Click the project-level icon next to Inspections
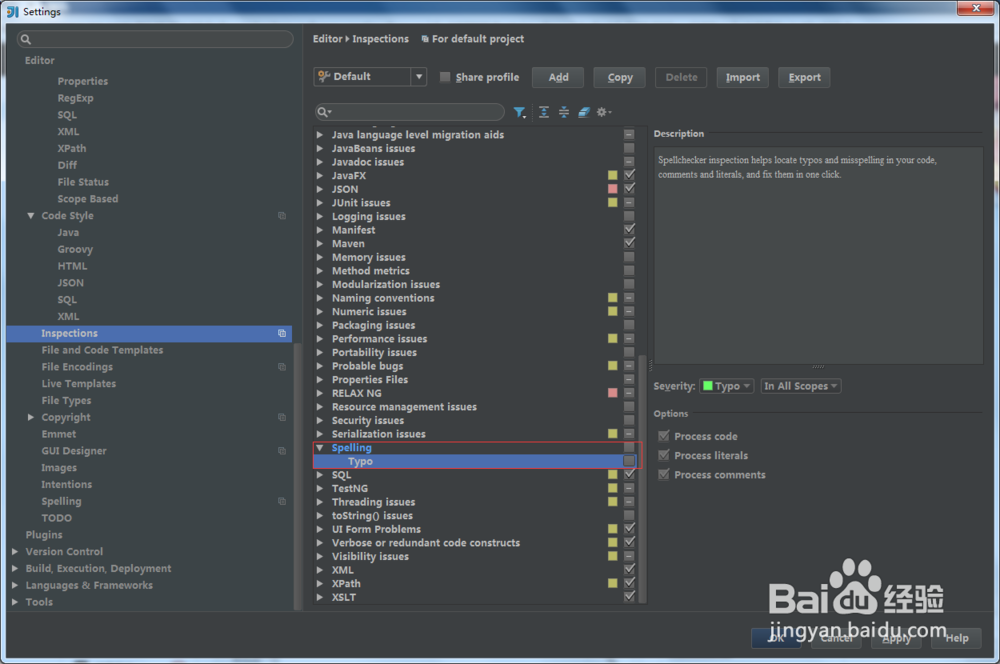Screen dimensions: 1000x664 click(x=282, y=334)
